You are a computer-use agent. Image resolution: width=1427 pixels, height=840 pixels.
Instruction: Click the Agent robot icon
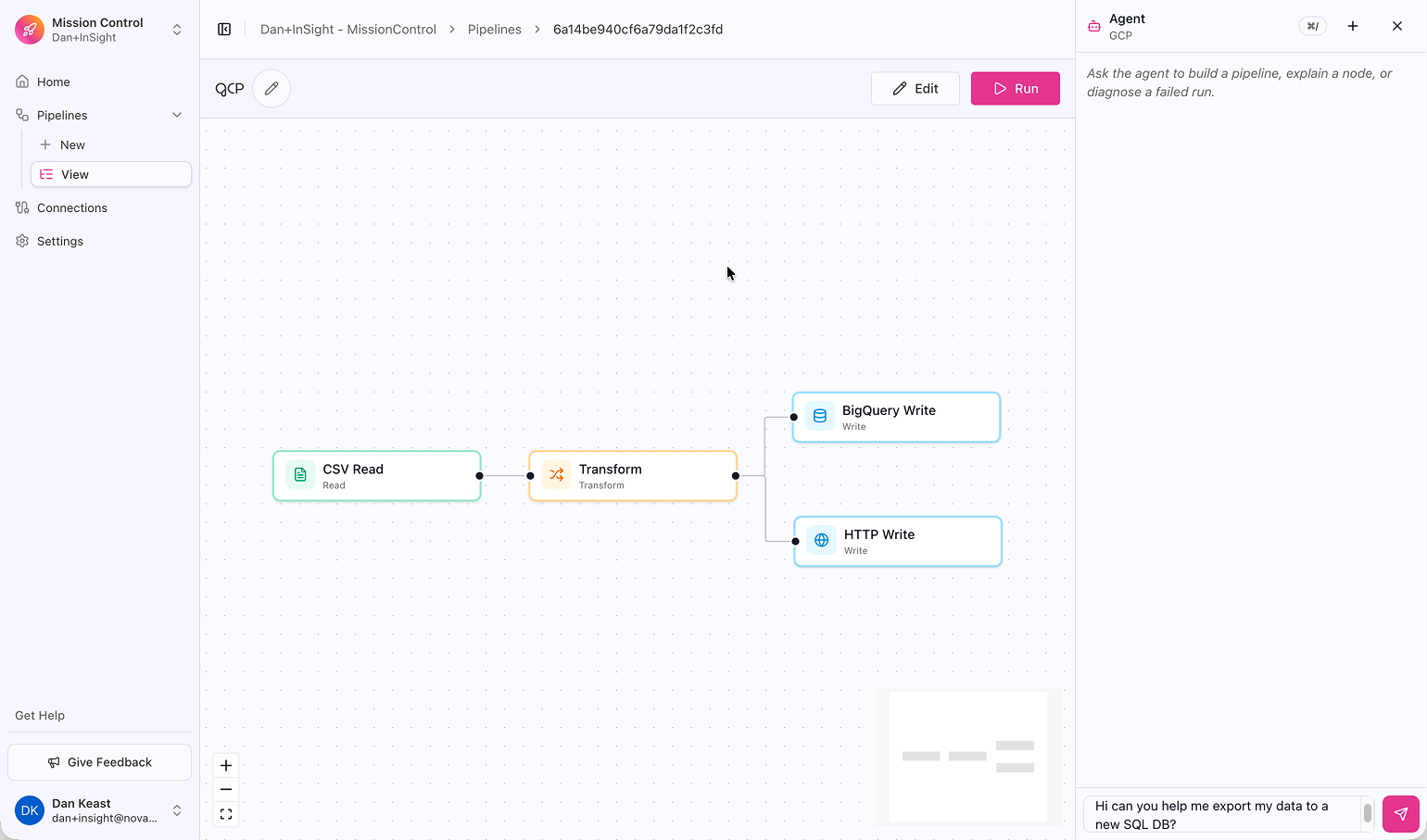click(1094, 26)
